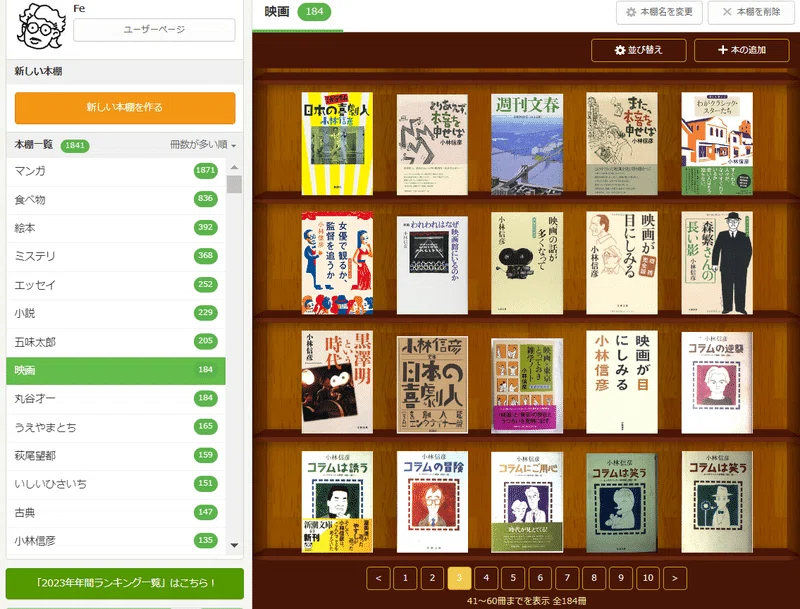800x609 pixels.
Task: Click 本棚名を変更 to rename shelf
Action: [x=659, y=12]
